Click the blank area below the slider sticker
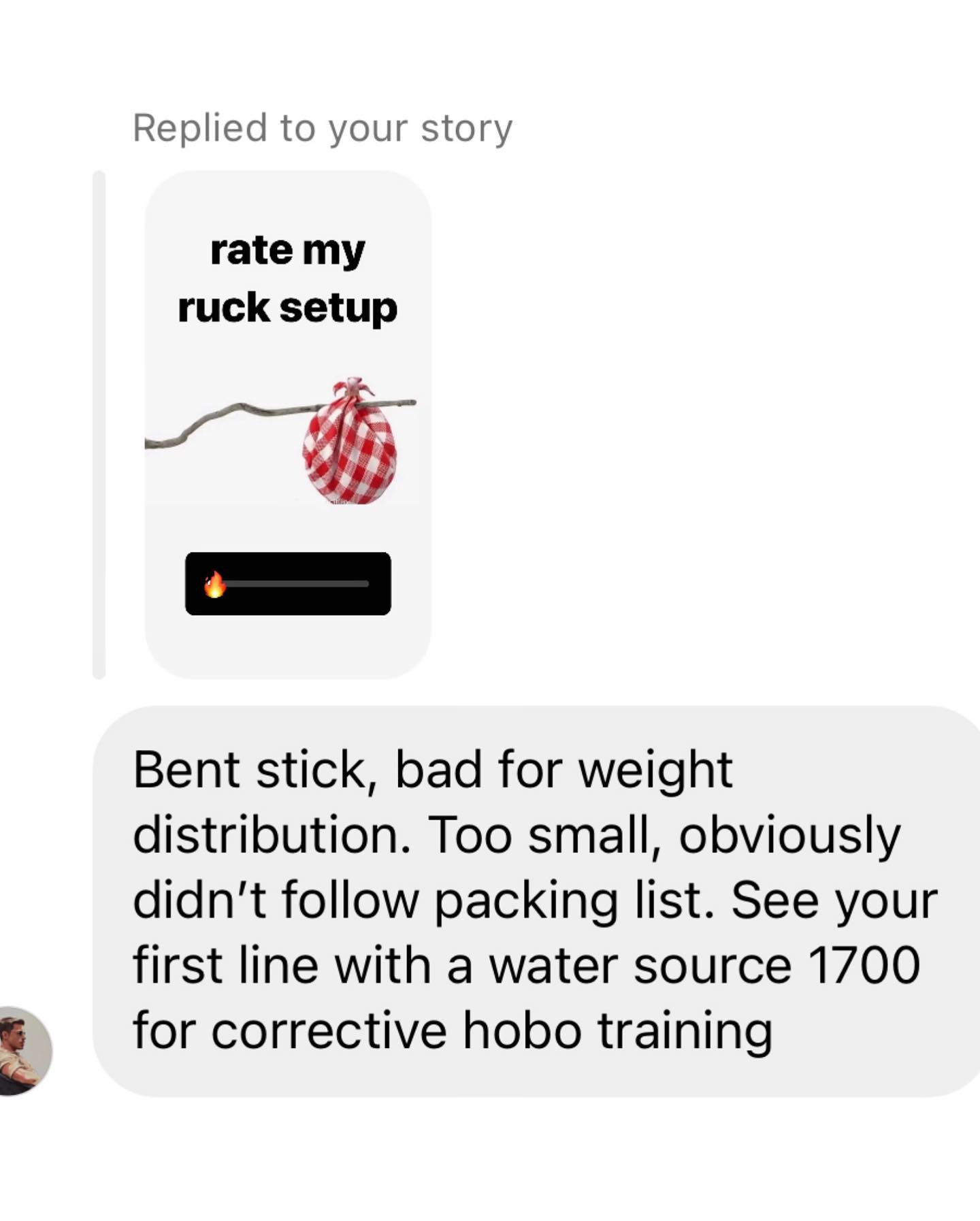Screen dimensions: 980x1221 [288, 647]
